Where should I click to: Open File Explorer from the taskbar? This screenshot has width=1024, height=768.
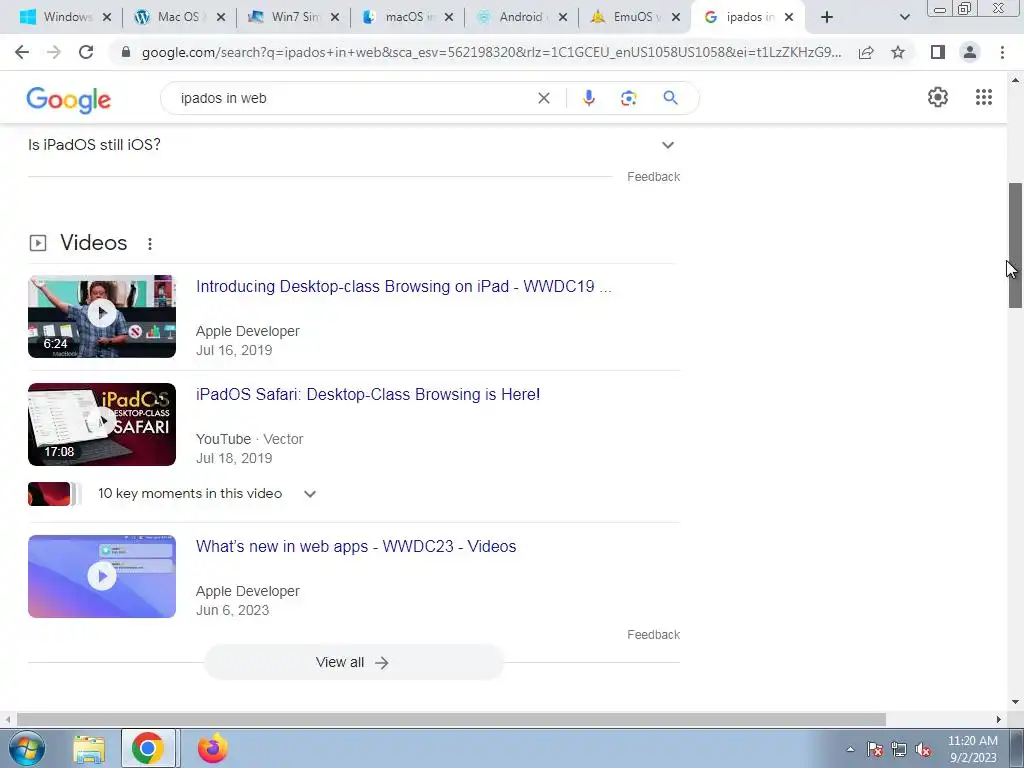89,749
